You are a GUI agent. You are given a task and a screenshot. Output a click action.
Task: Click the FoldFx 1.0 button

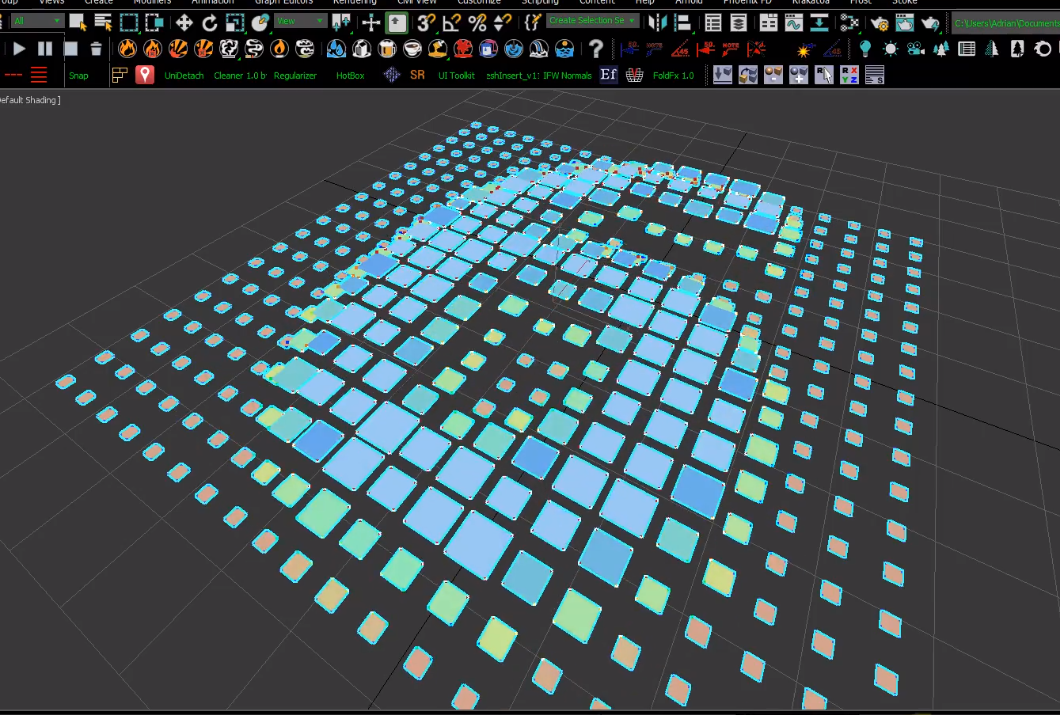pos(673,76)
